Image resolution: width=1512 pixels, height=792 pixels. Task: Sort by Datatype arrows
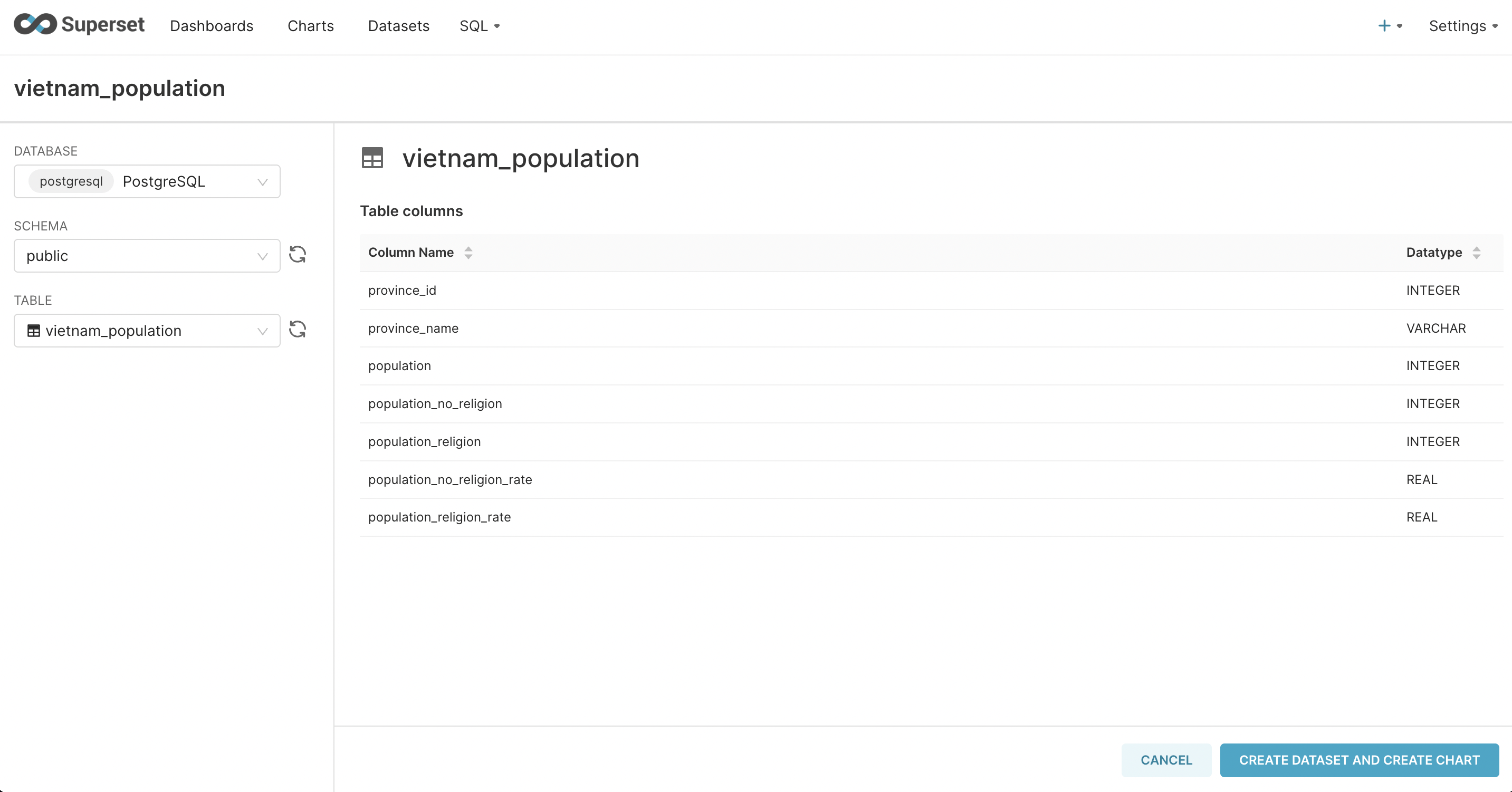1476,253
